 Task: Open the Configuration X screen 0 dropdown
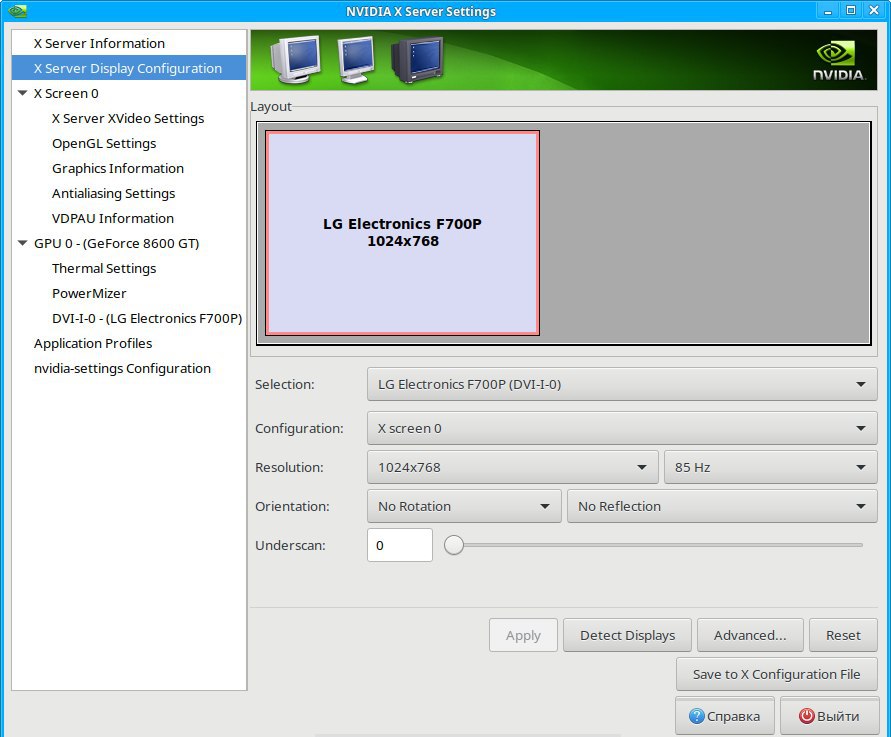[622, 428]
